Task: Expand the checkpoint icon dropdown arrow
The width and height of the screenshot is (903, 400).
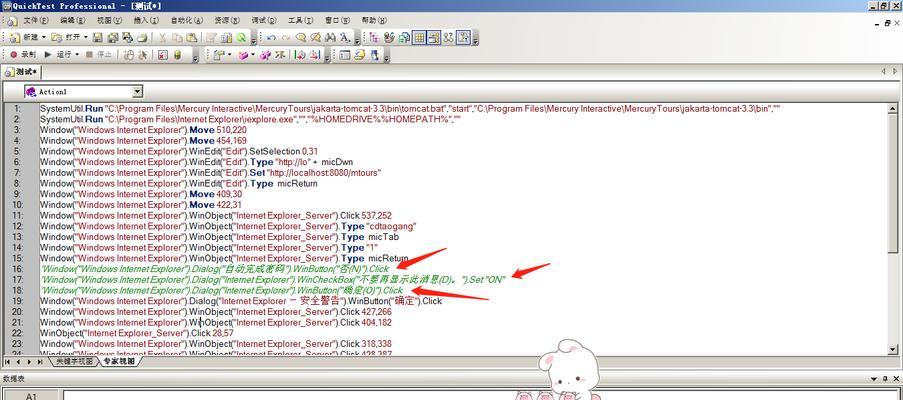Action: [x=230, y=55]
